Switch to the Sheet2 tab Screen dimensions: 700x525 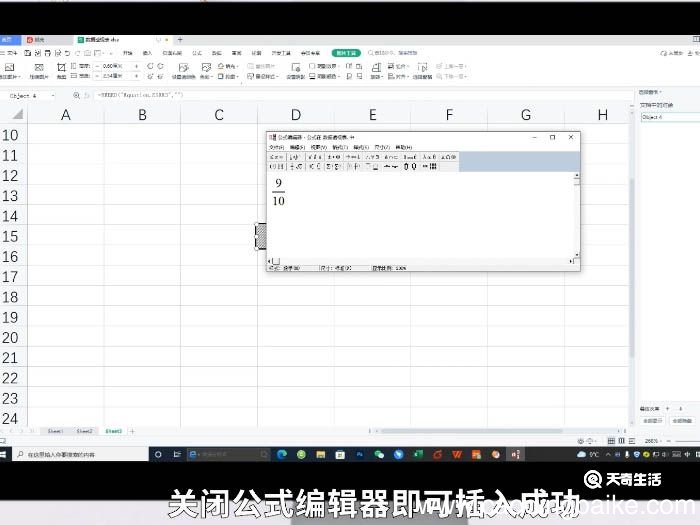tap(84, 431)
